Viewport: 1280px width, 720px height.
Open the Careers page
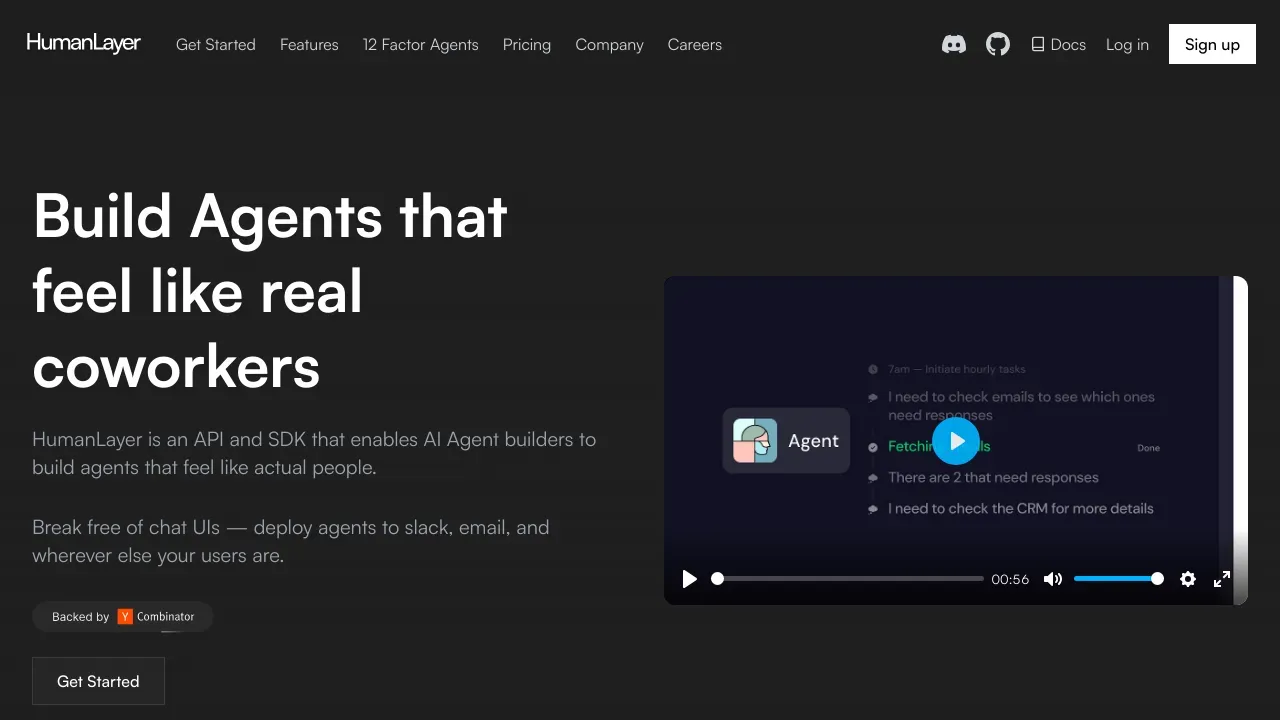[695, 44]
